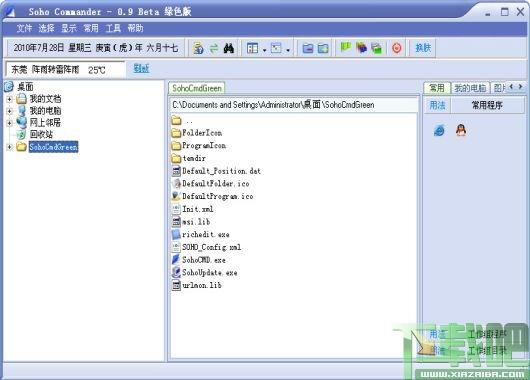This screenshot has height=380, width=530.
Task: Launch Internet Explorer from common programs
Action: [x=439, y=130]
